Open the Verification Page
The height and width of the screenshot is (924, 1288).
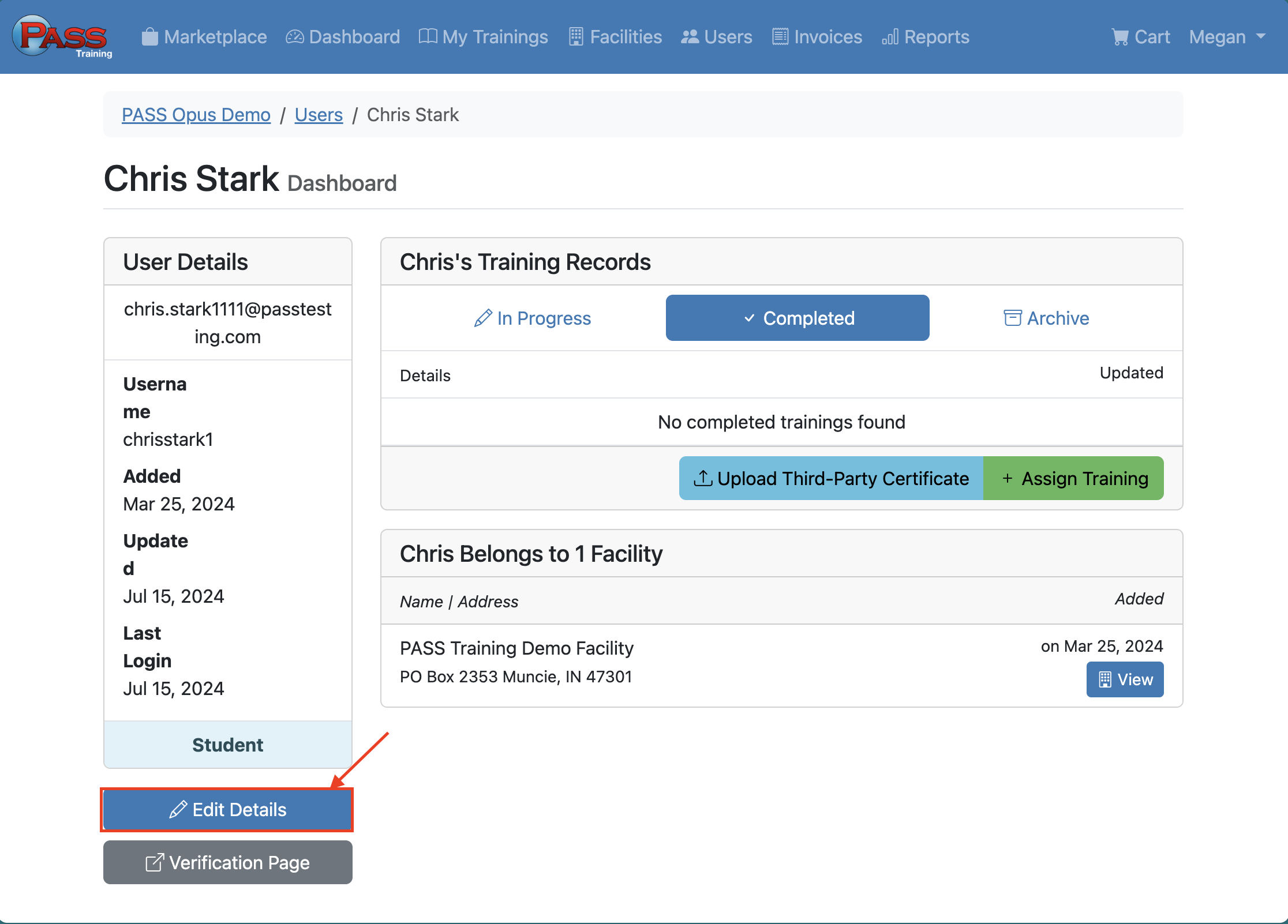tap(227, 863)
